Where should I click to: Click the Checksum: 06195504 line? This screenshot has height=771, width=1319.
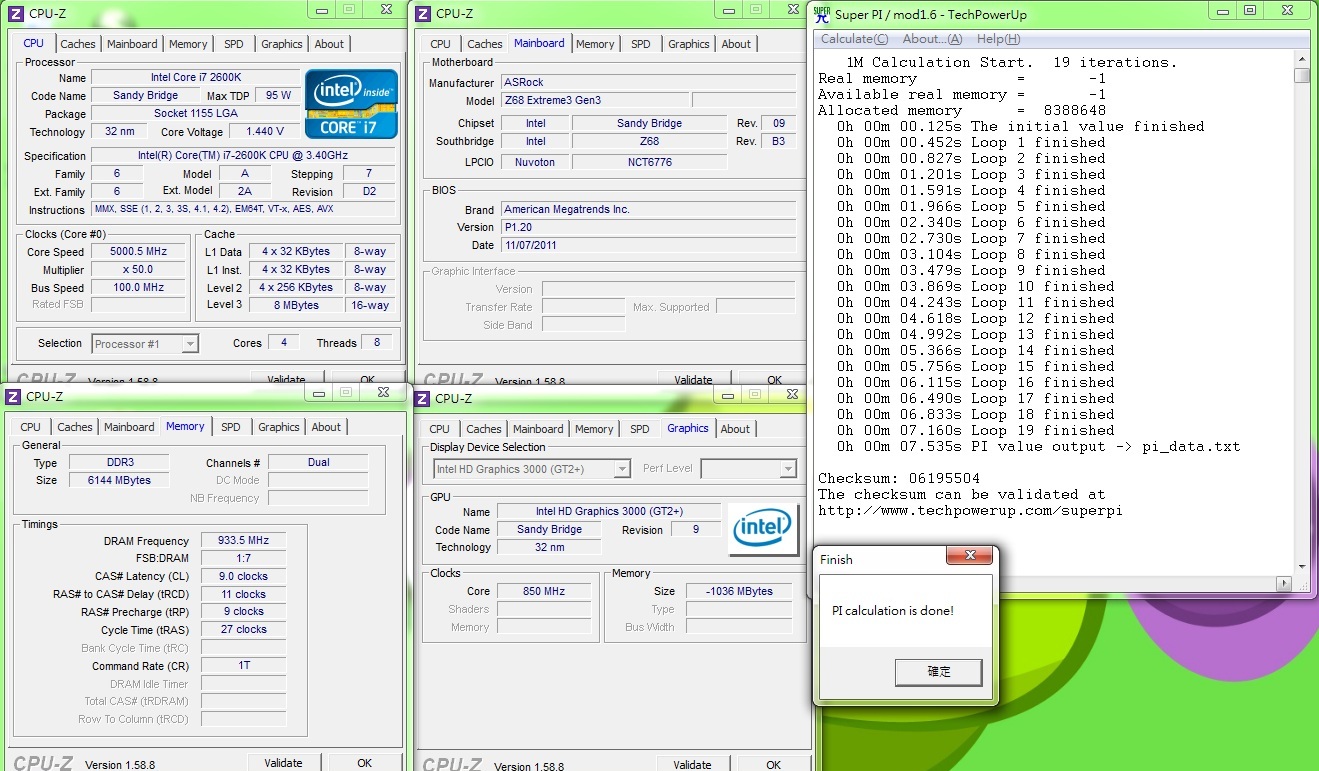899,478
